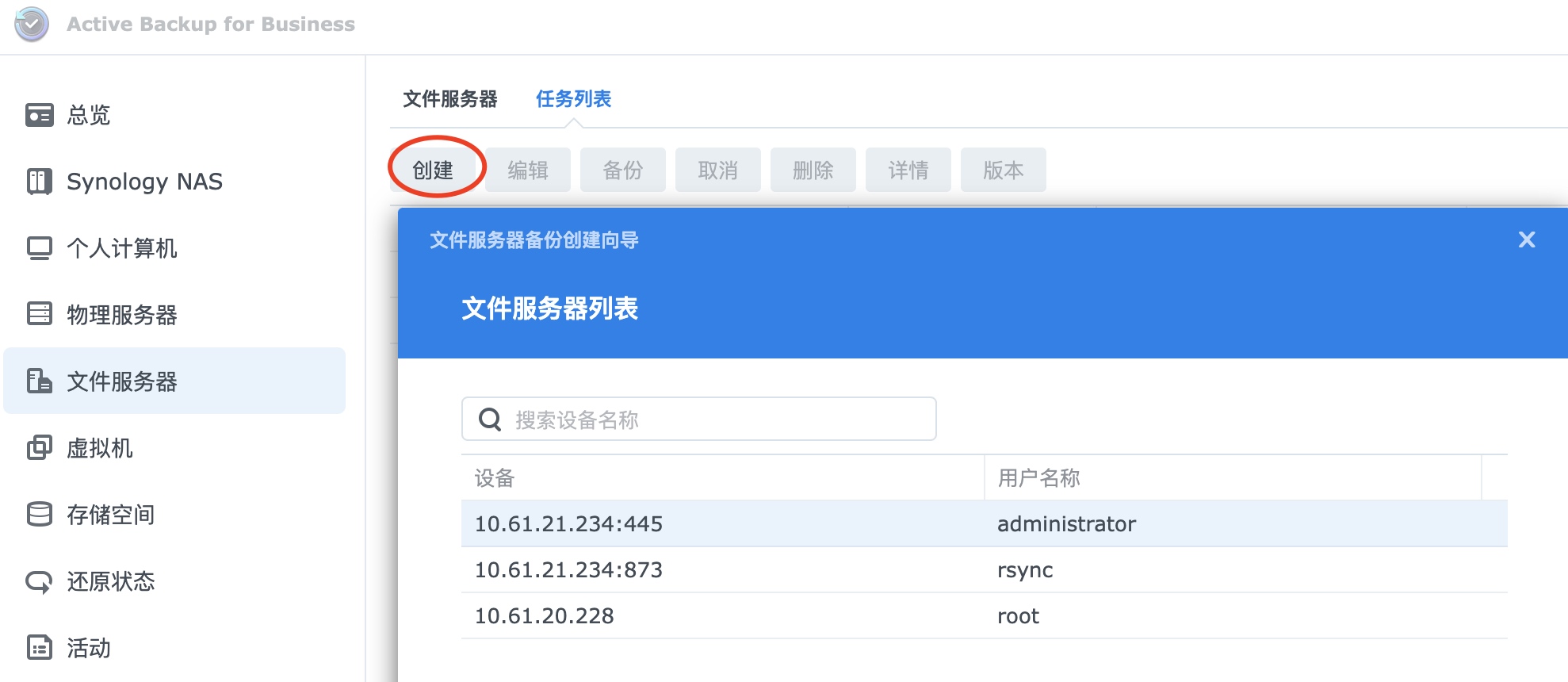Select the 虚拟机 sidebar icon

(x=40, y=447)
